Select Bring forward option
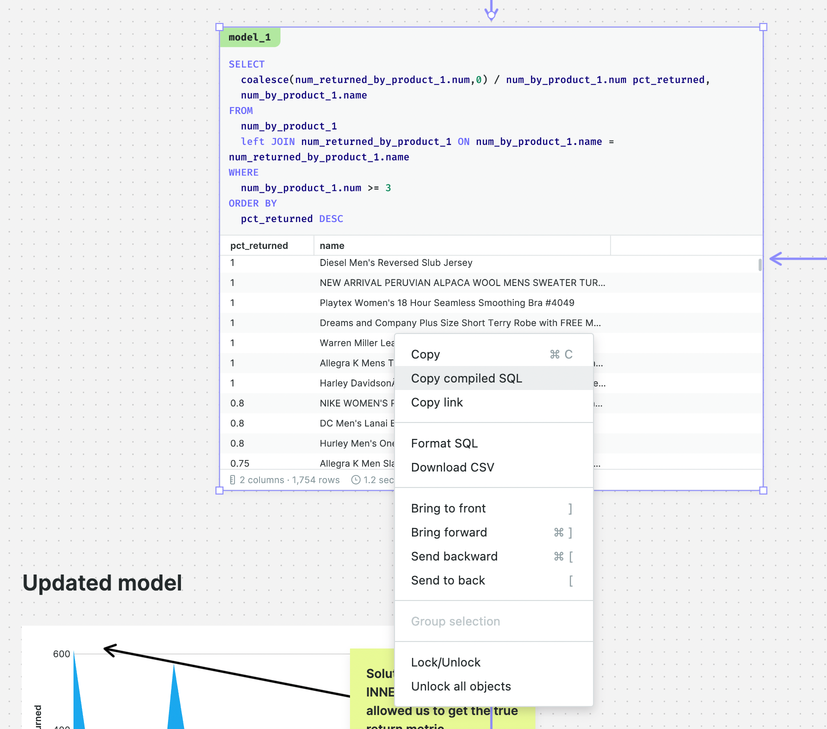The width and height of the screenshot is (827, 729). tap(449, 532)
